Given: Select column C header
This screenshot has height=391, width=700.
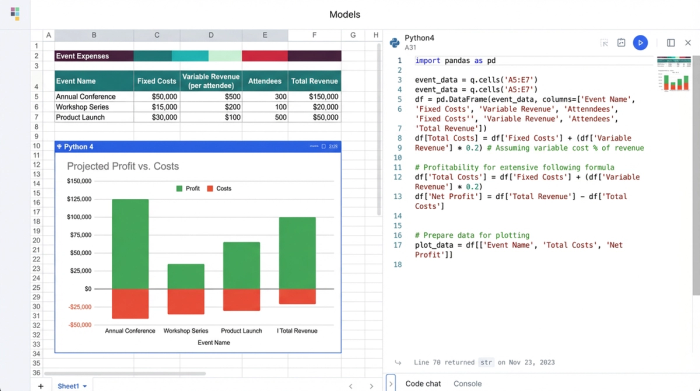Looking at the screenshot, I should pos(157,35).
